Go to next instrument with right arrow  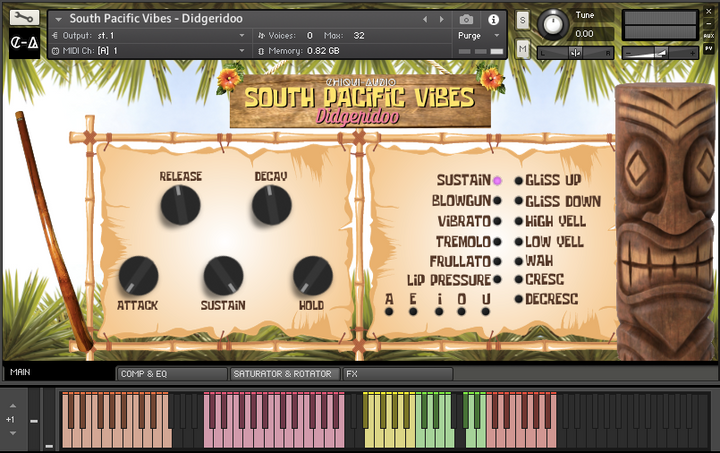tap(442, 19)
